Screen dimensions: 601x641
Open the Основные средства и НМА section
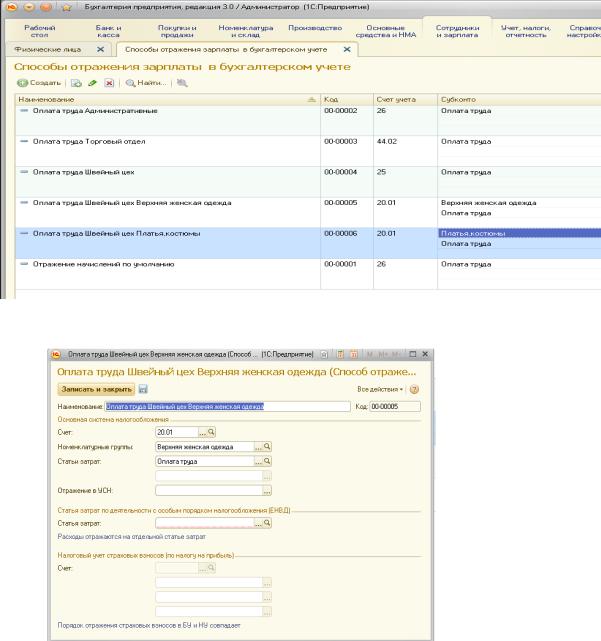[x=386, y=31]
